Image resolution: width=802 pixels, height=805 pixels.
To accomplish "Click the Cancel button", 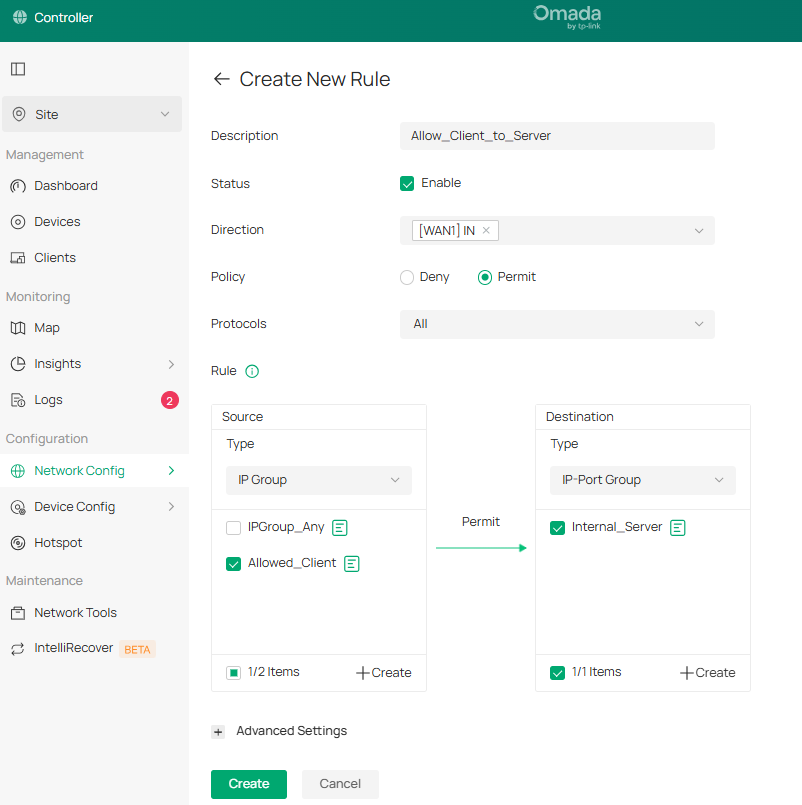I will click(x=340, y=784).
